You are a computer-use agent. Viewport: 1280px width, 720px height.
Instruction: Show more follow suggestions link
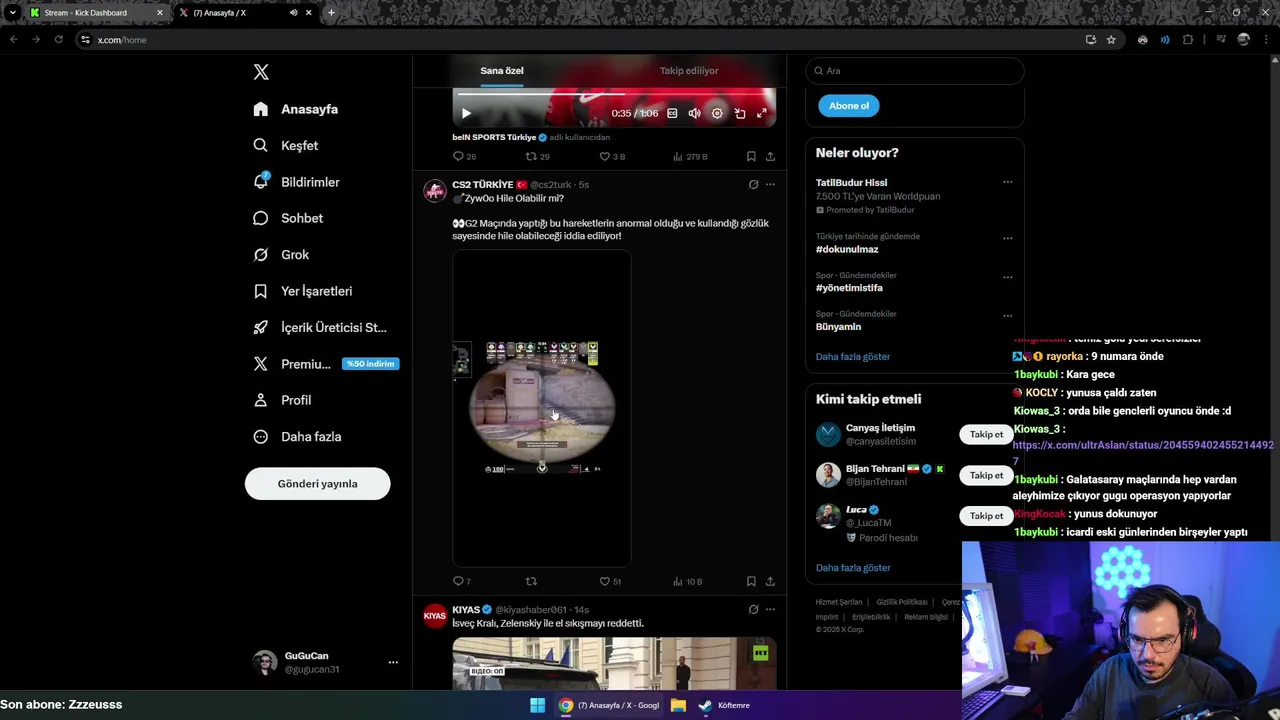click(853, 568)
